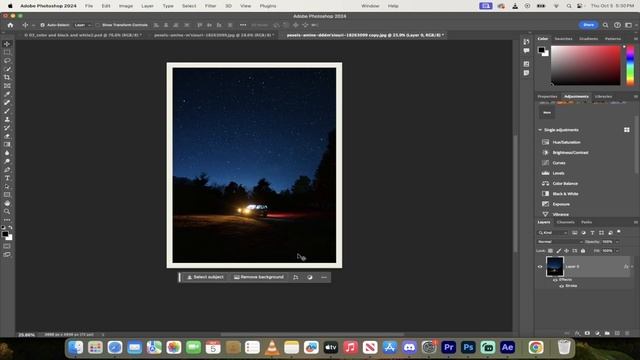Click Select subject button
Screen dimensions: 640x360
point(205,277)
